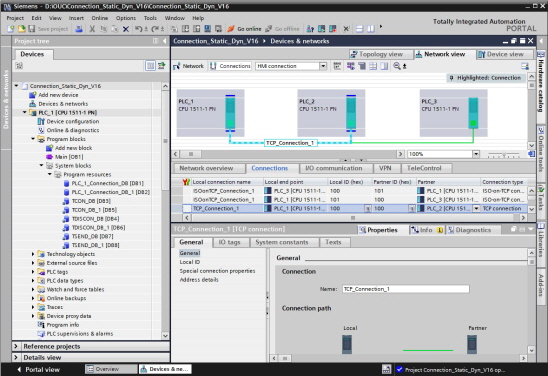Expand the Details view panel
Screen dimensions: 548x376
click(x=16, y=357)
